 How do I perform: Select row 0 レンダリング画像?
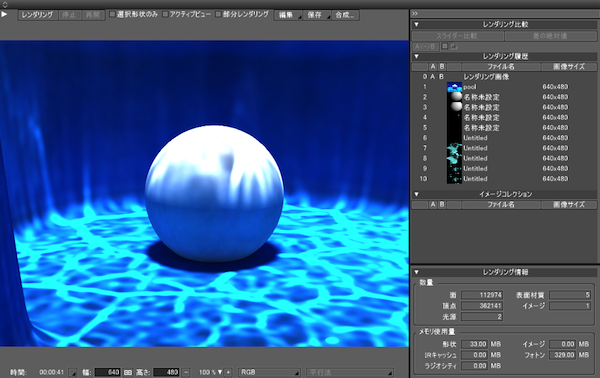pos(504,77)
